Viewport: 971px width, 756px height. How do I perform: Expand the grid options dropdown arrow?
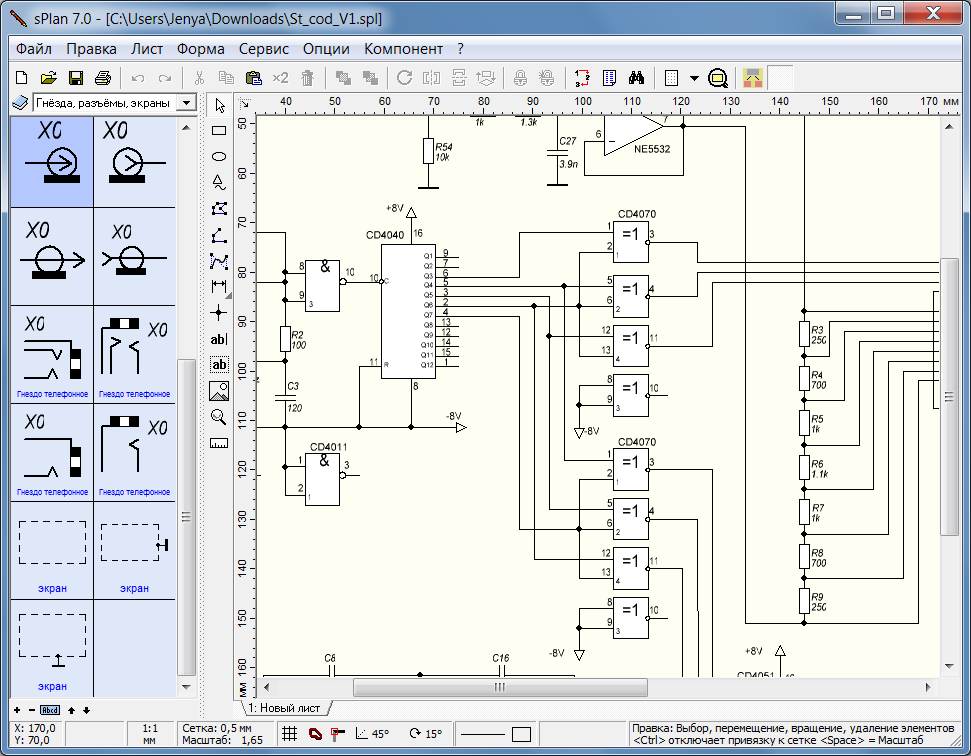coord(694,78)
